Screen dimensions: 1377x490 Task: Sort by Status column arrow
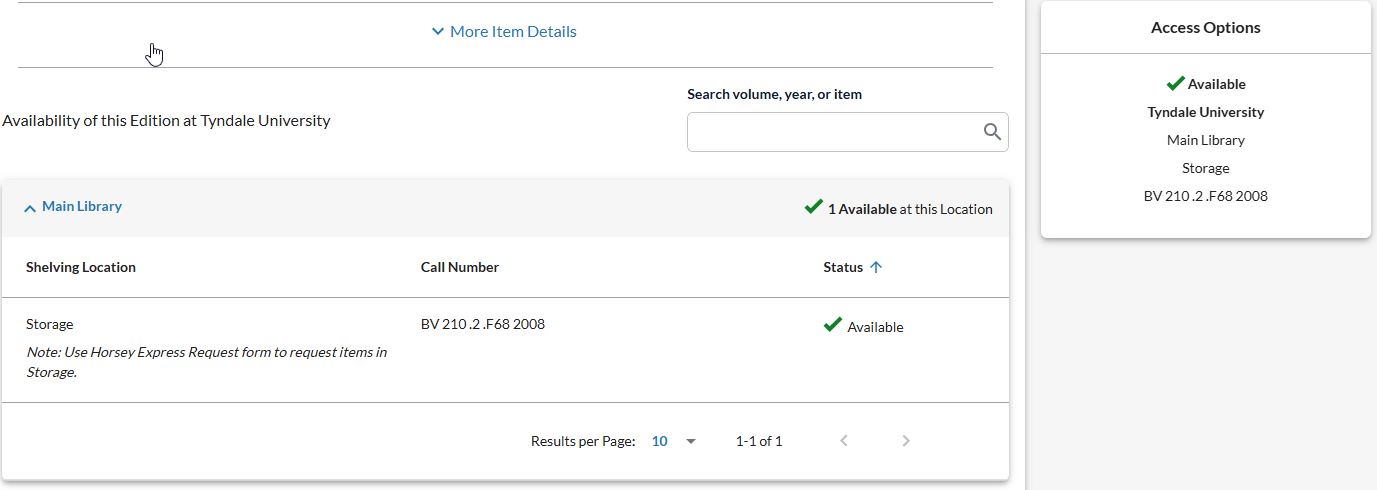[x=876, y=267]
